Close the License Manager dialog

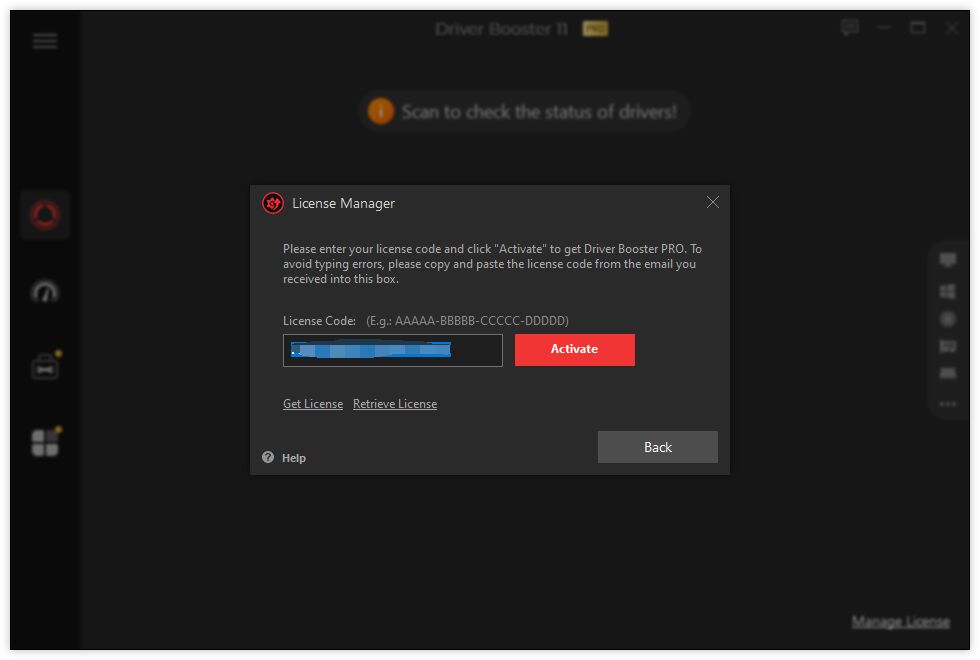point(712,202)
